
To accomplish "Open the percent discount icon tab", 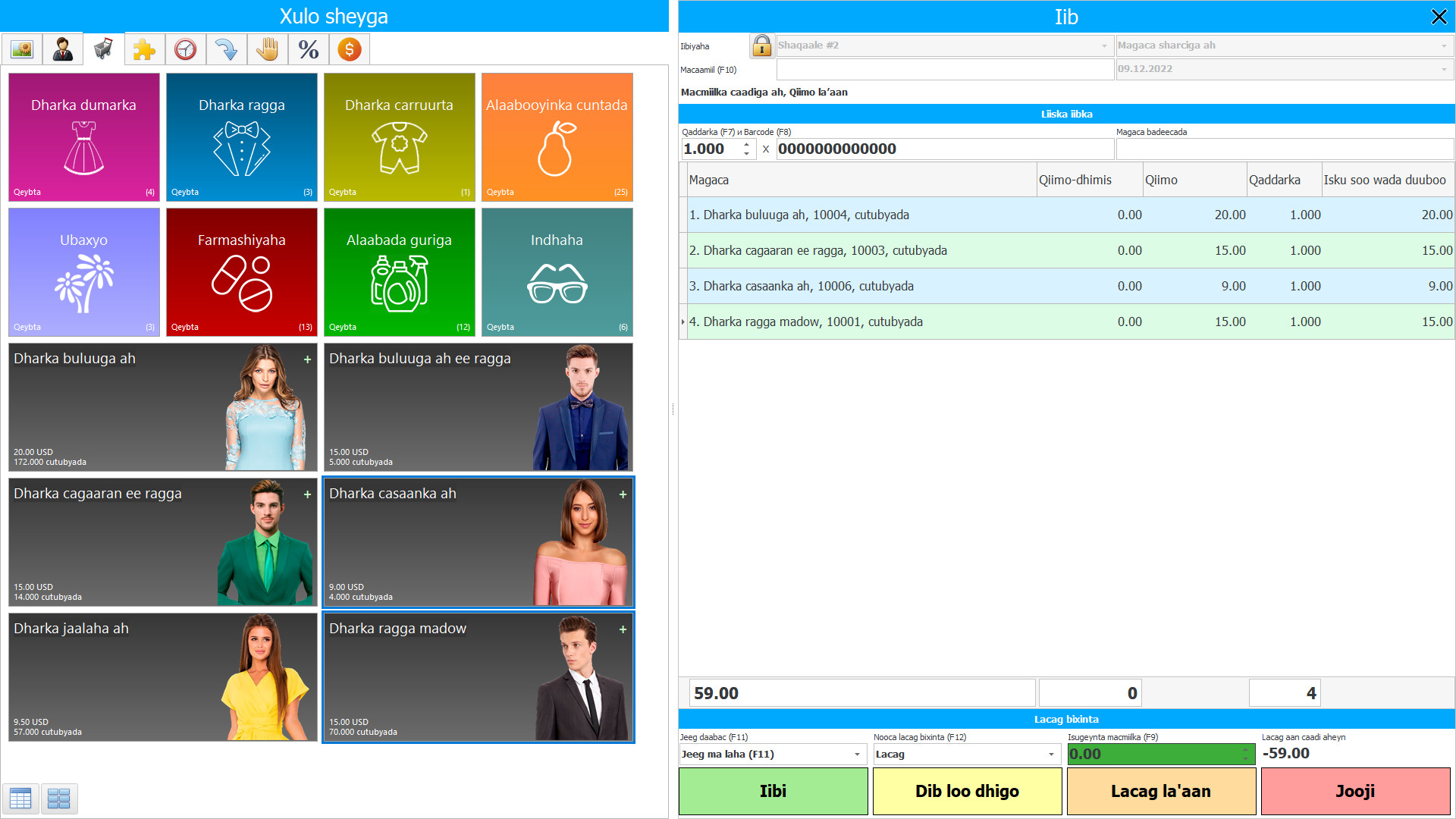I will [308, 50].
